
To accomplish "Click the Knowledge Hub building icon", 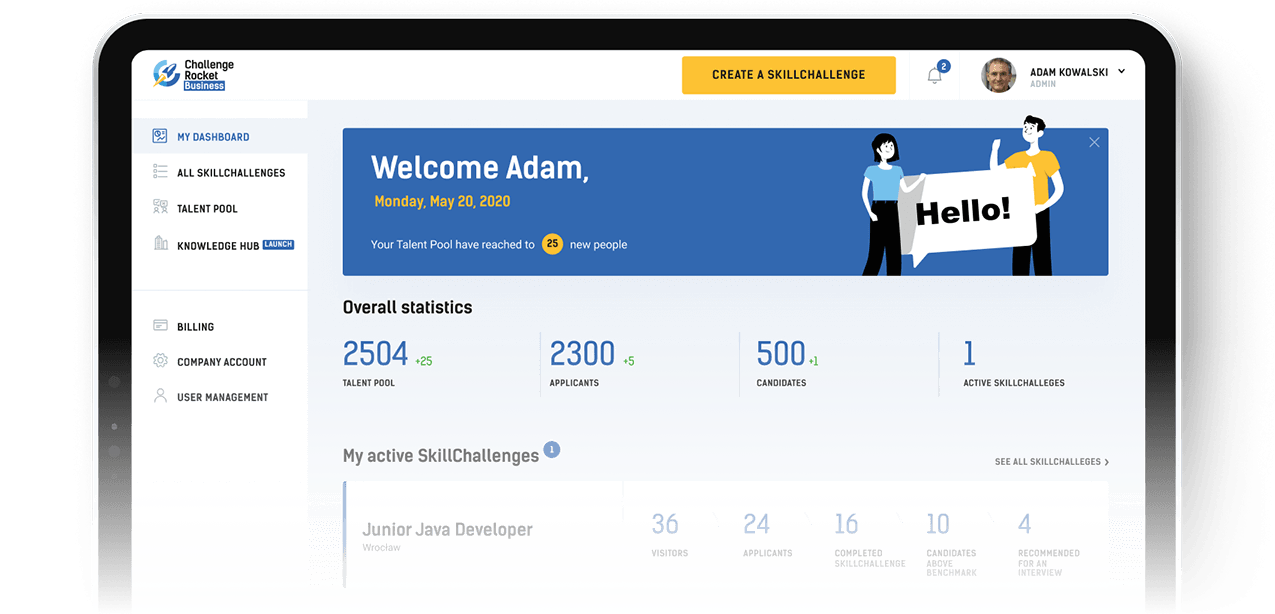I will pos(160,244).
